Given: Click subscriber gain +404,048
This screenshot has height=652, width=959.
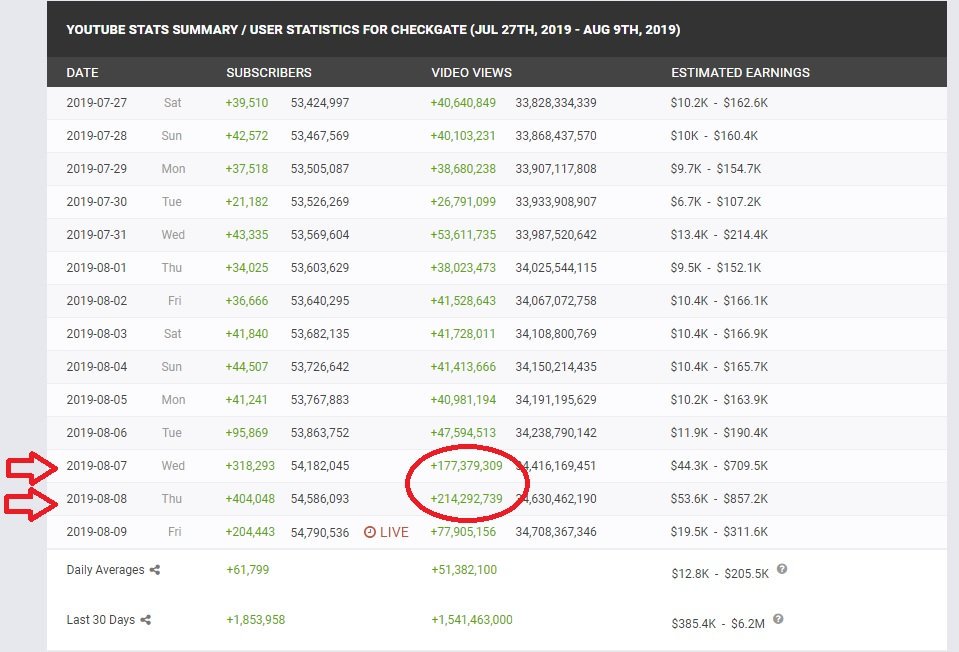Looking at the screenshot, I should [x=250, y=499].
